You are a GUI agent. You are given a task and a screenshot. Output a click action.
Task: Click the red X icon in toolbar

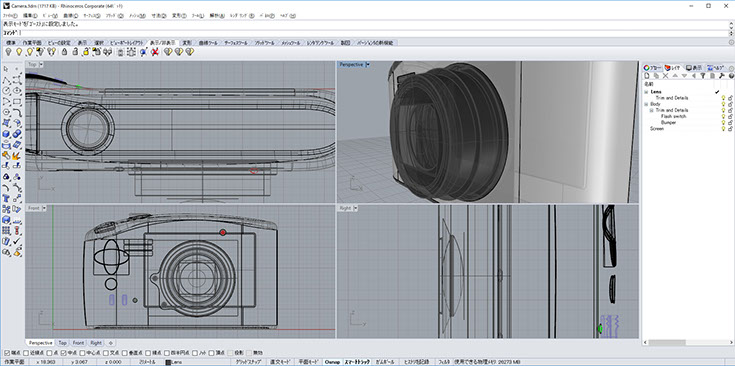click(154, 52)
